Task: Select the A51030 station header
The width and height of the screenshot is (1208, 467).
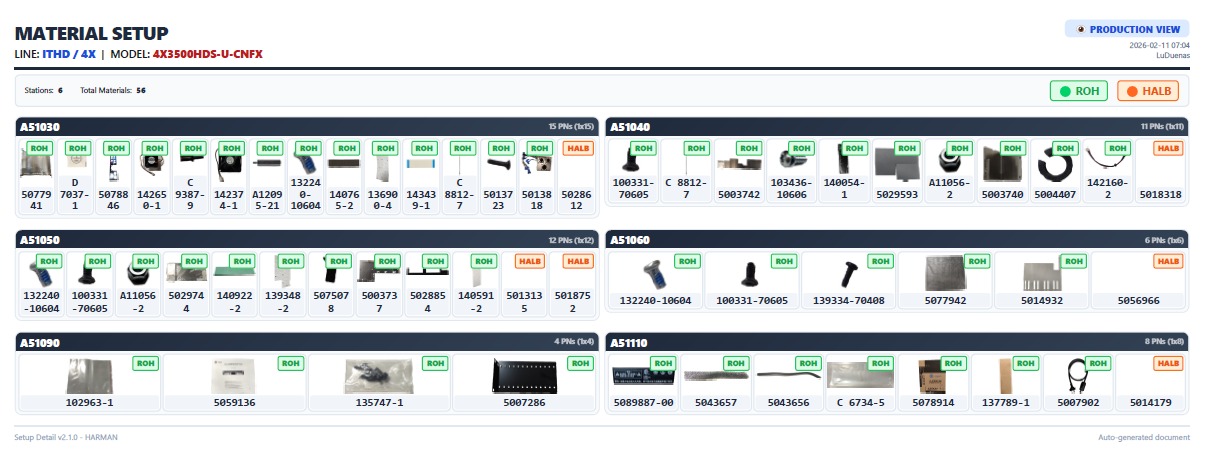Action: click(307, 127)
